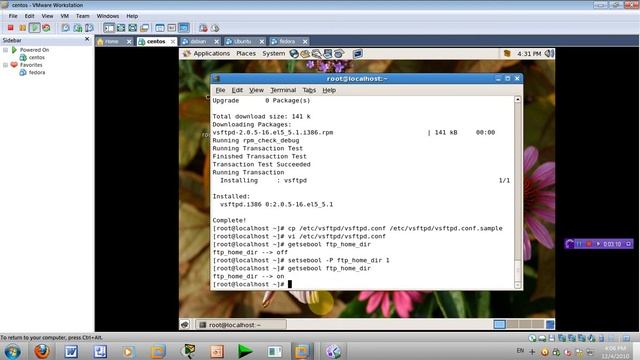
Task: Switch to the first workspace in switcher
Action: [x=499, y=324]
